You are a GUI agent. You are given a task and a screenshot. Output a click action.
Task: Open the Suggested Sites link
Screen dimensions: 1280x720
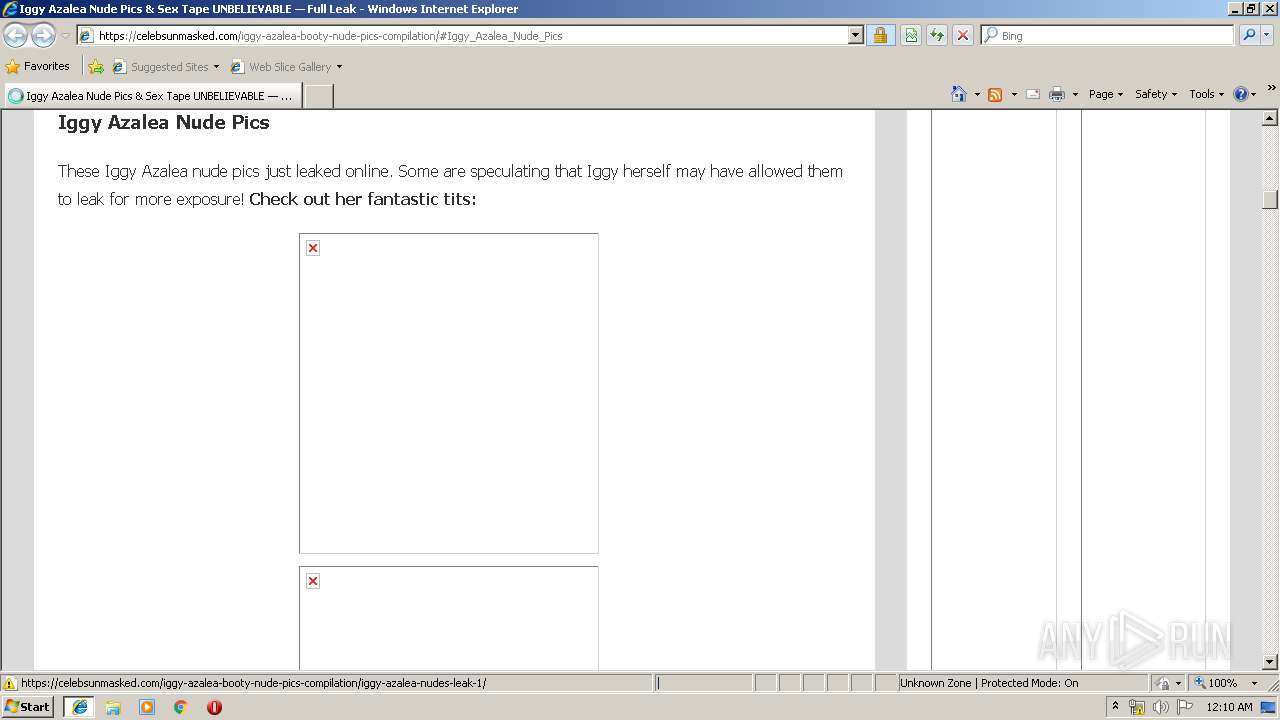tap(160, 67)
